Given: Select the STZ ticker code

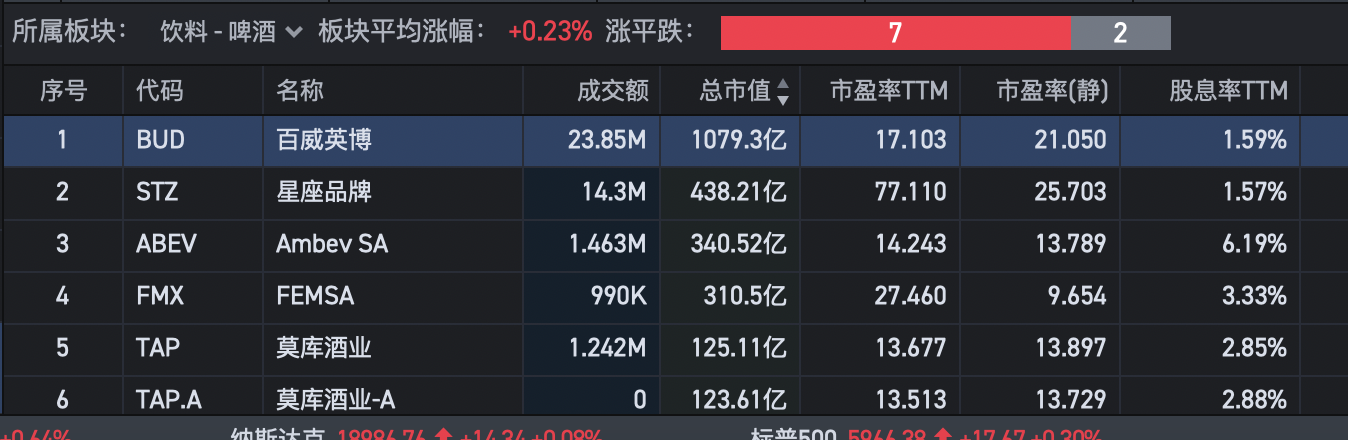Looking at the screenshot, I should tap(157, 191).
